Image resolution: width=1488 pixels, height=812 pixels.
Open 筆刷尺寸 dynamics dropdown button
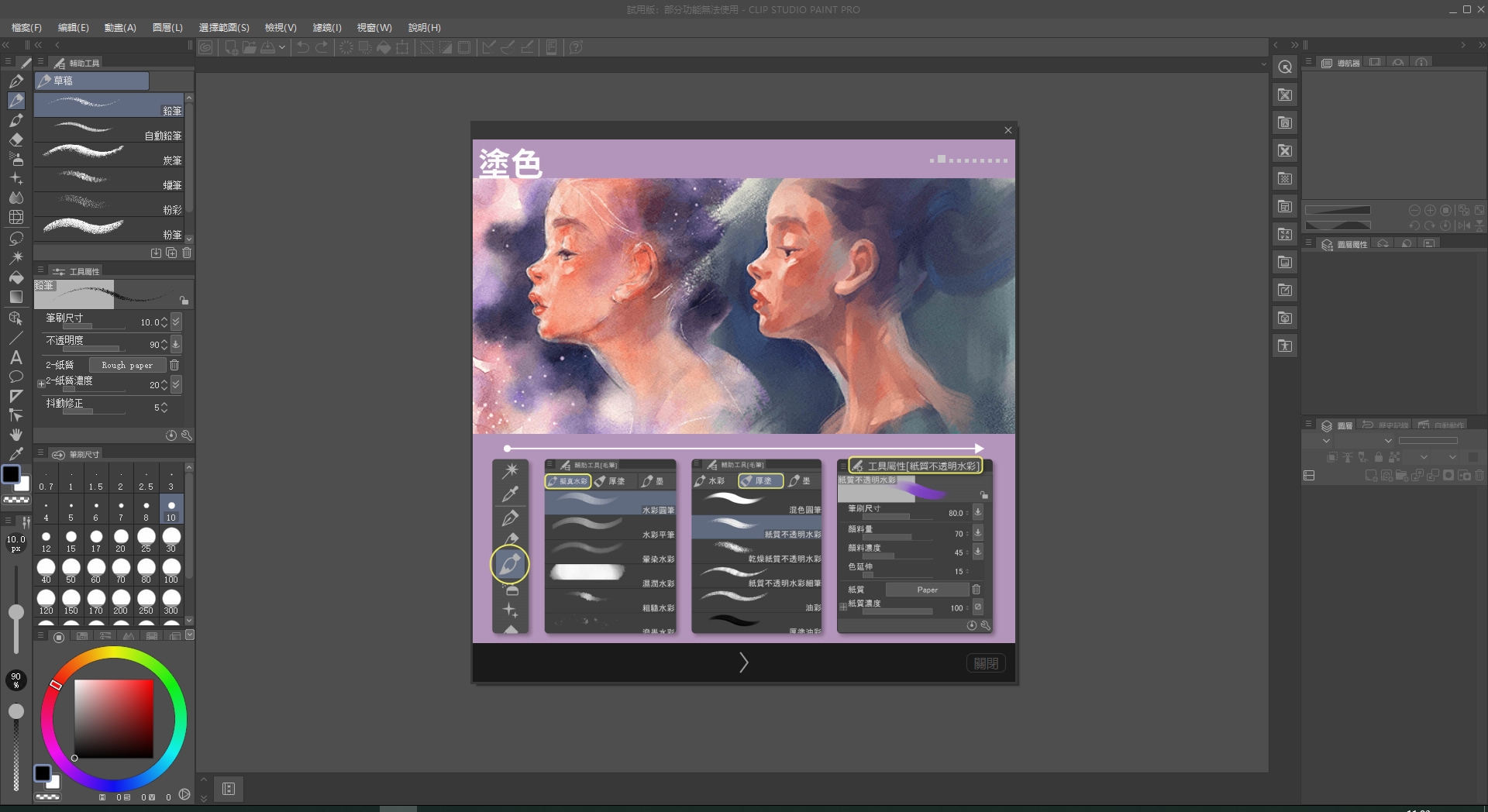point(176,322)
